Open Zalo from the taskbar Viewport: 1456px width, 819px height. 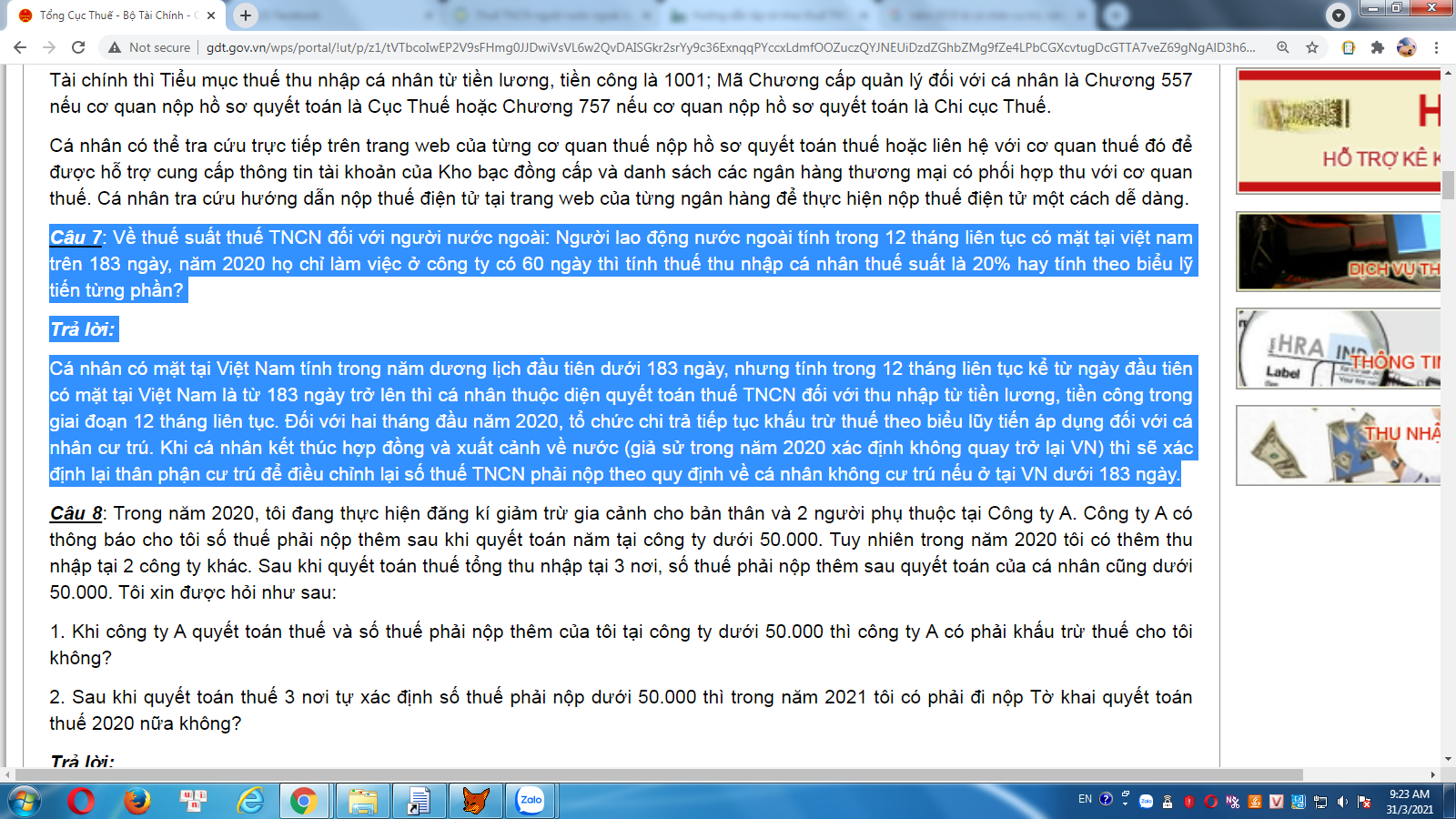tap(531, 801)
